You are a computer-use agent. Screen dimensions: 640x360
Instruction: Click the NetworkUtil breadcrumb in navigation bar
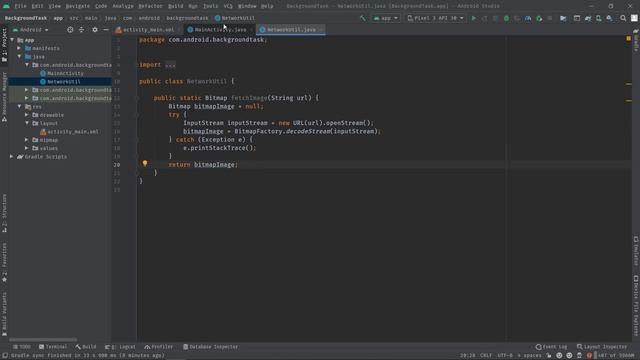(235, 18)
